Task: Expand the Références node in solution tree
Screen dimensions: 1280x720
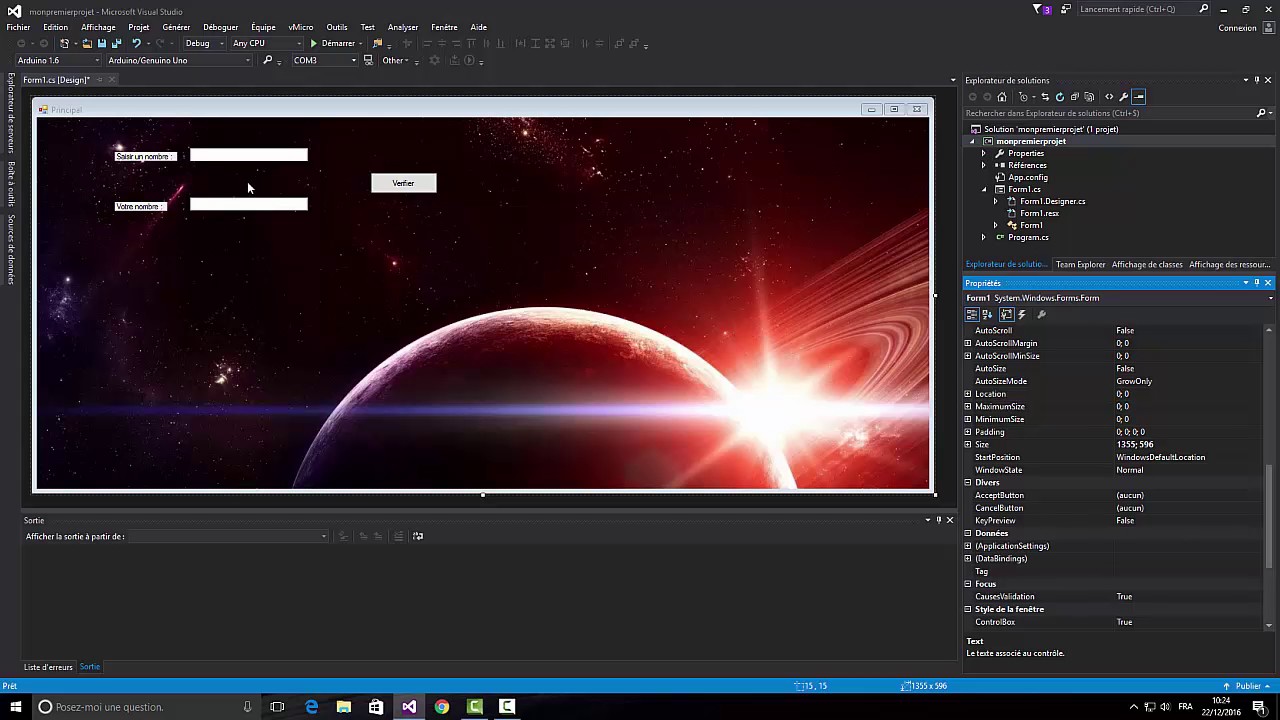Action: [983, 165]
